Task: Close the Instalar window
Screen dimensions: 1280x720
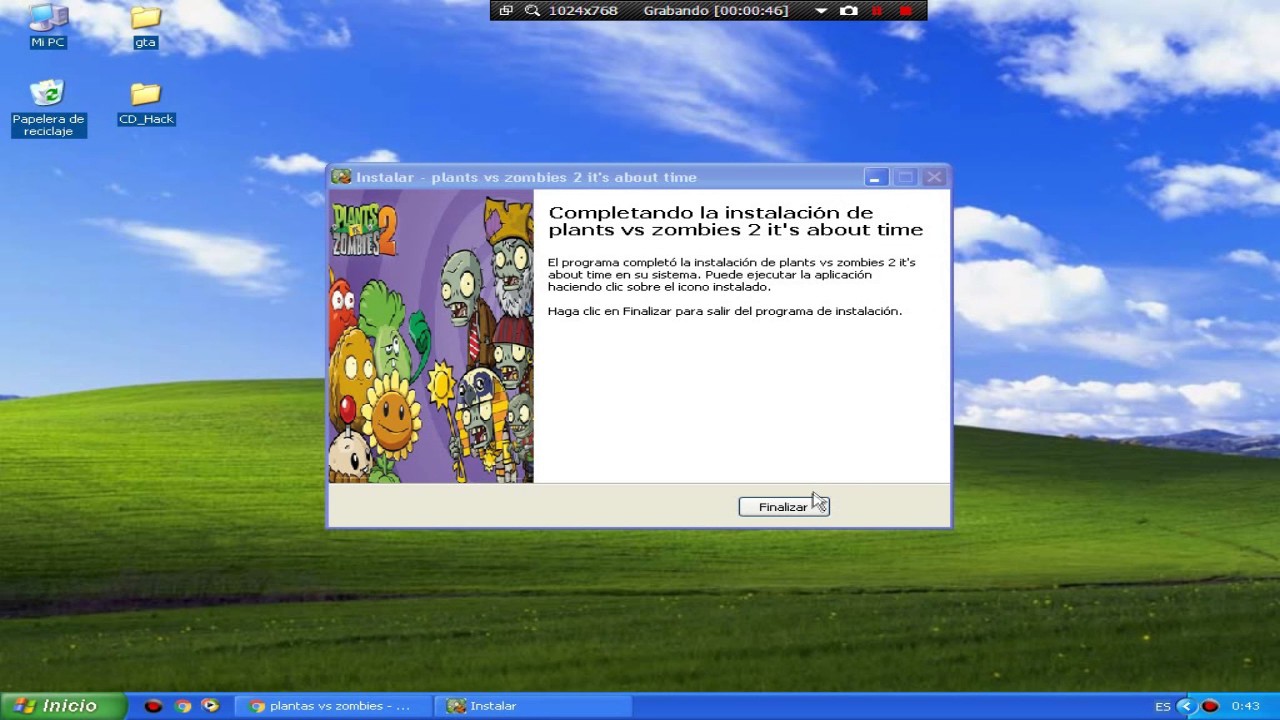Action: pos(934,177)
